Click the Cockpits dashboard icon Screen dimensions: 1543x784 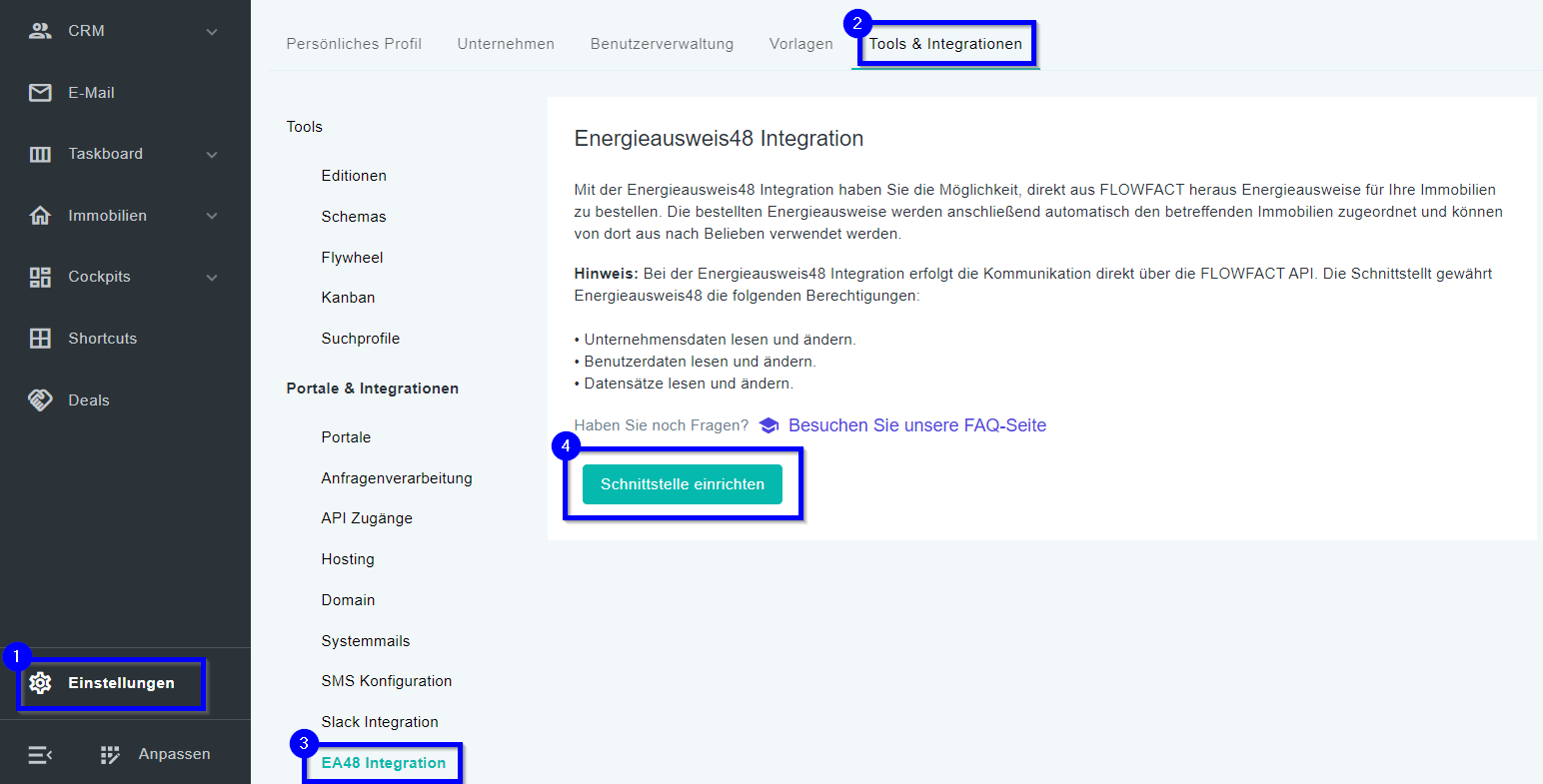[40, 277]
